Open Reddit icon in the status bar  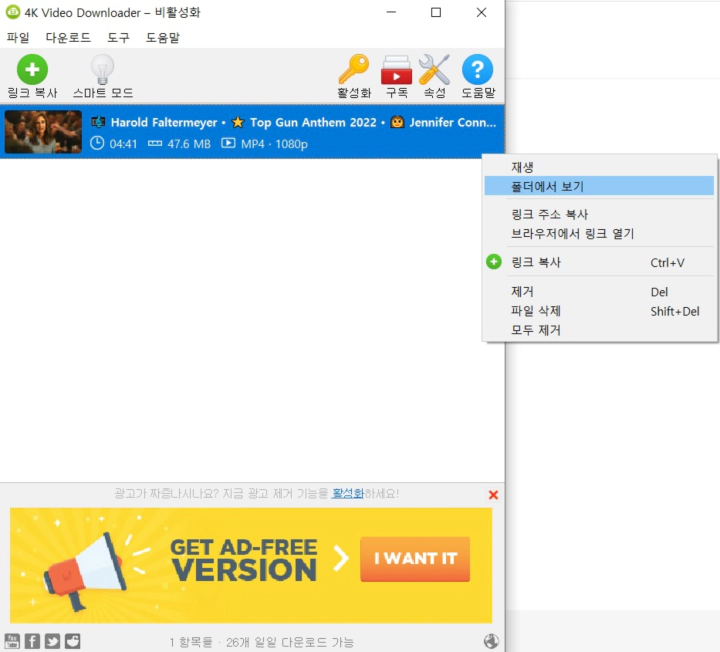coord(73,641)
